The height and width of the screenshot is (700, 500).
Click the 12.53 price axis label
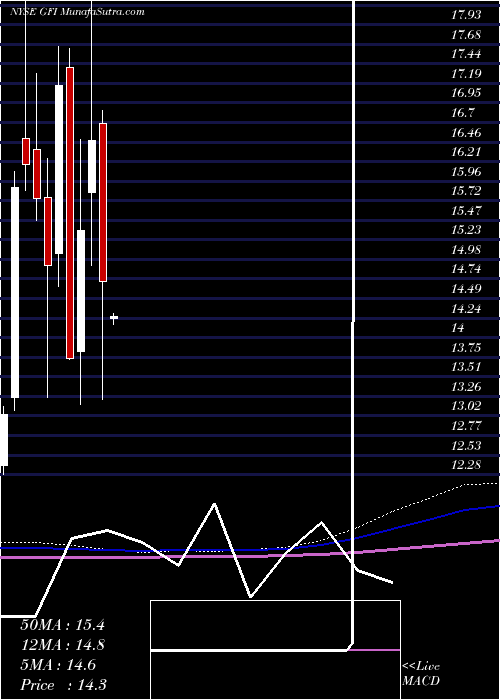[467, 445]
